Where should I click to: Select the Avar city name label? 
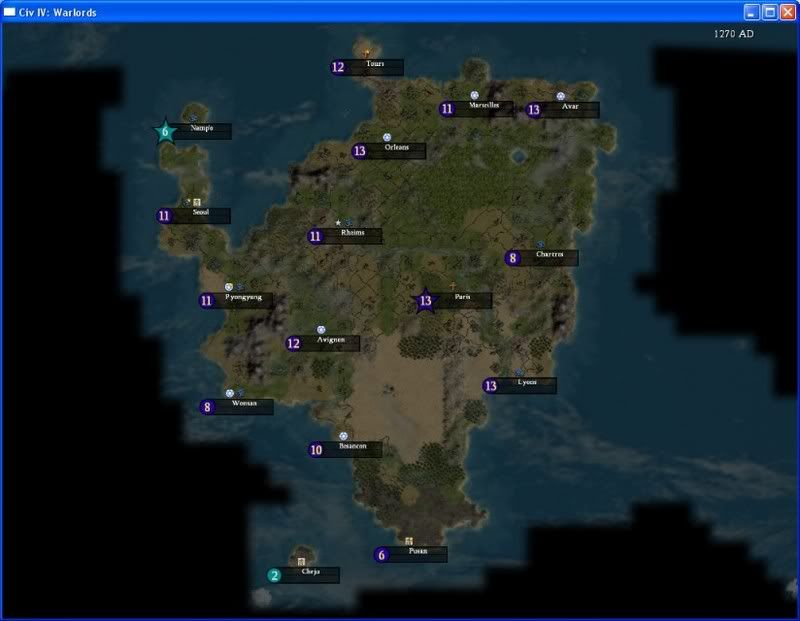(x=570, y=107)
